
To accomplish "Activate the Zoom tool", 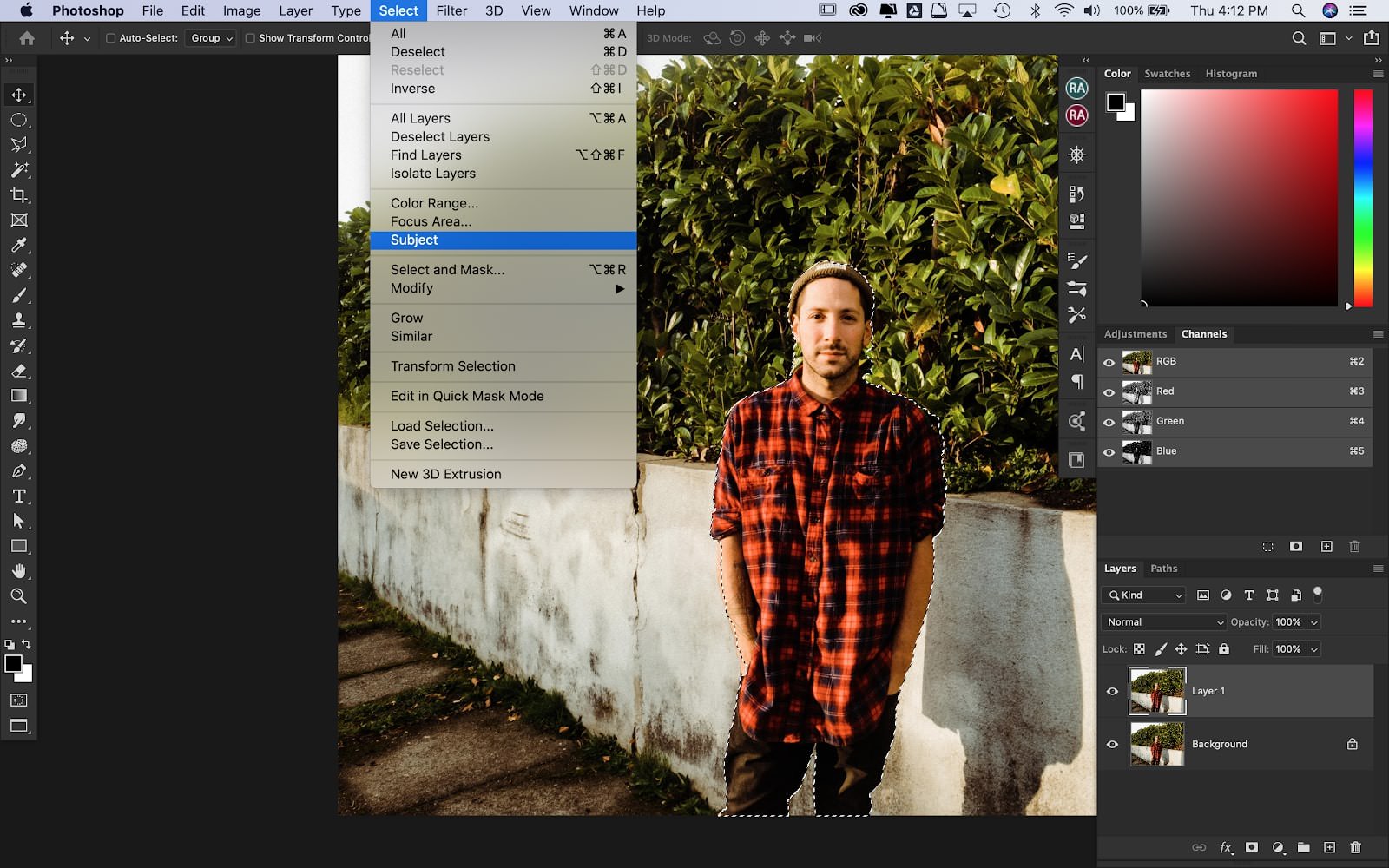I will pyautogui.click(x=19, y=596).
